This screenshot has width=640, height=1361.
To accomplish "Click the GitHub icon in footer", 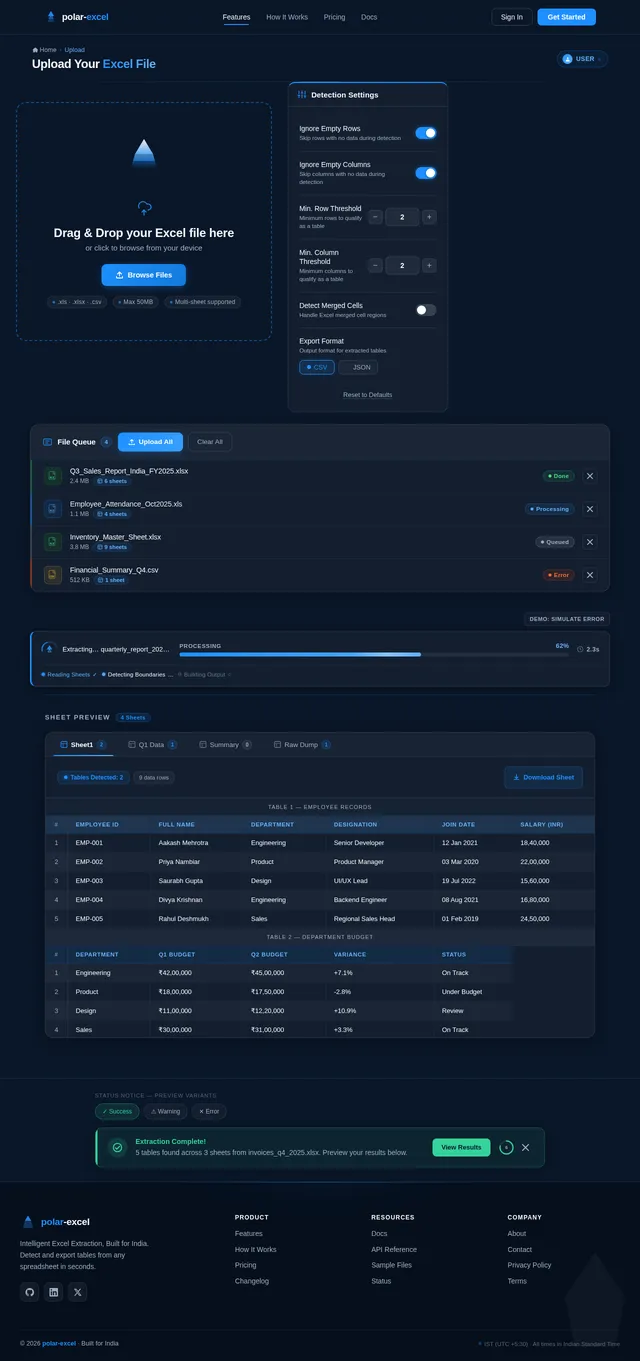I will pos(30,1291).
